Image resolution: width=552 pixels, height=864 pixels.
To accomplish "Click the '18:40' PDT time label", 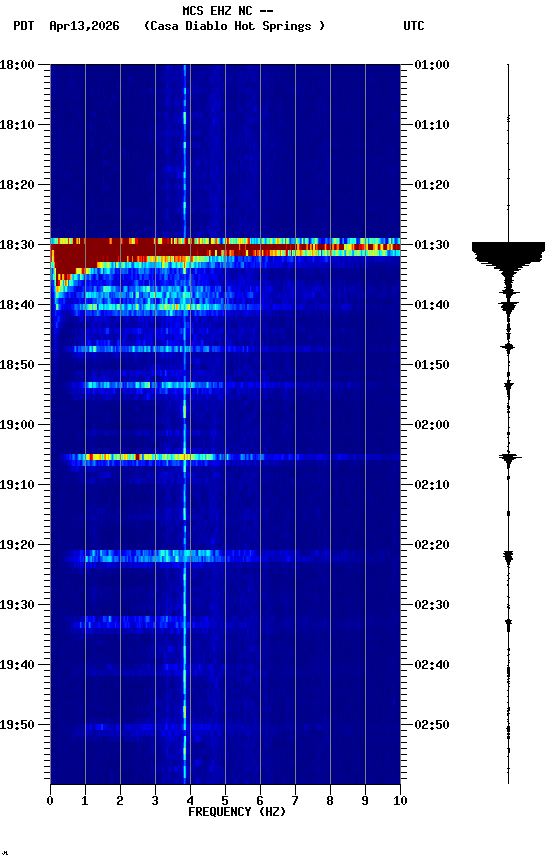I will pyautogui.click(x=17, y=305).
